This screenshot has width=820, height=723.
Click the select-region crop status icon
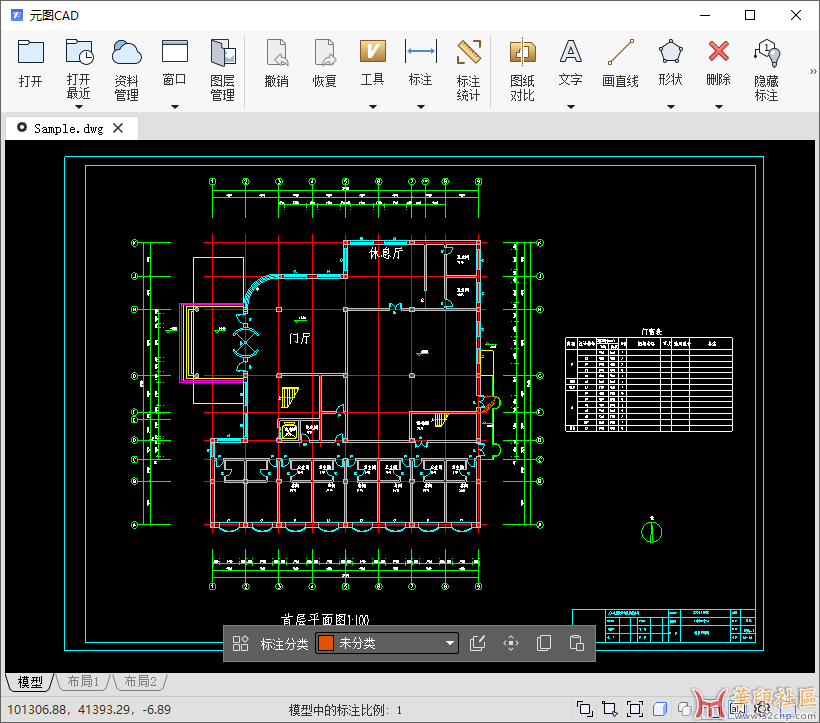click(x=609, y=709)
